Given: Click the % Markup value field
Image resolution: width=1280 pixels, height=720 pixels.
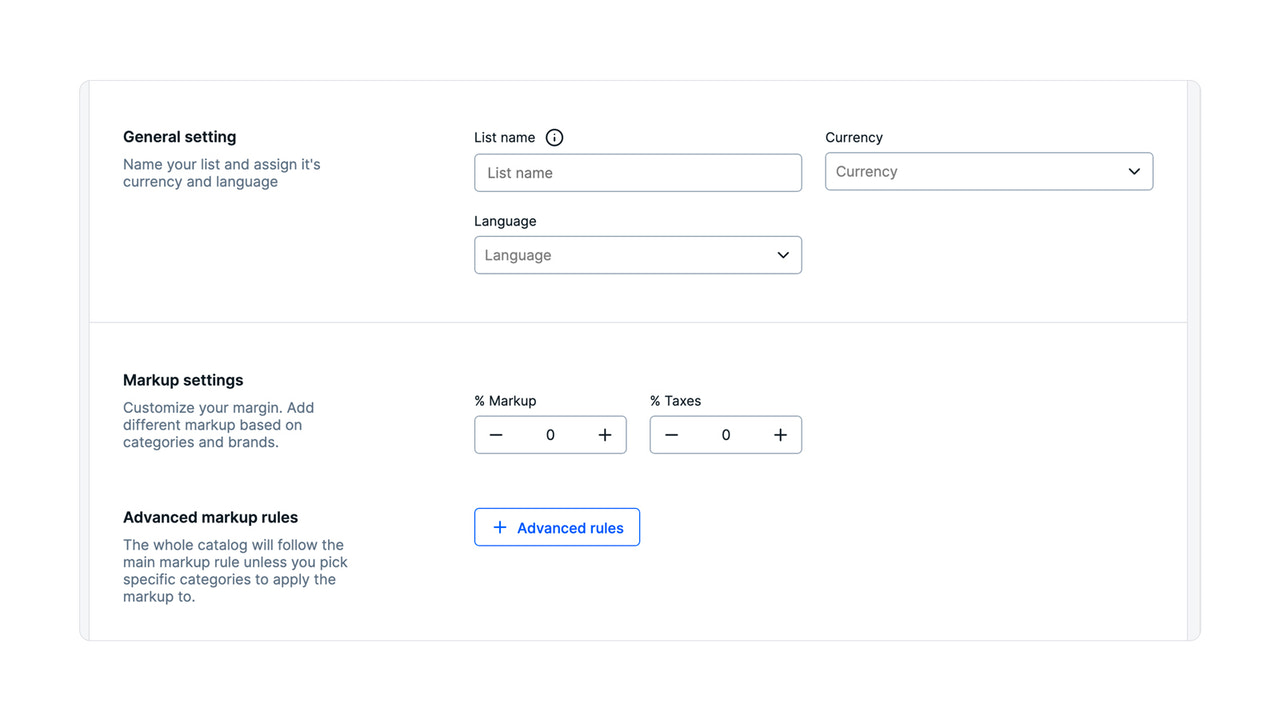Looking at the screenshot, I should coord(550,434).
